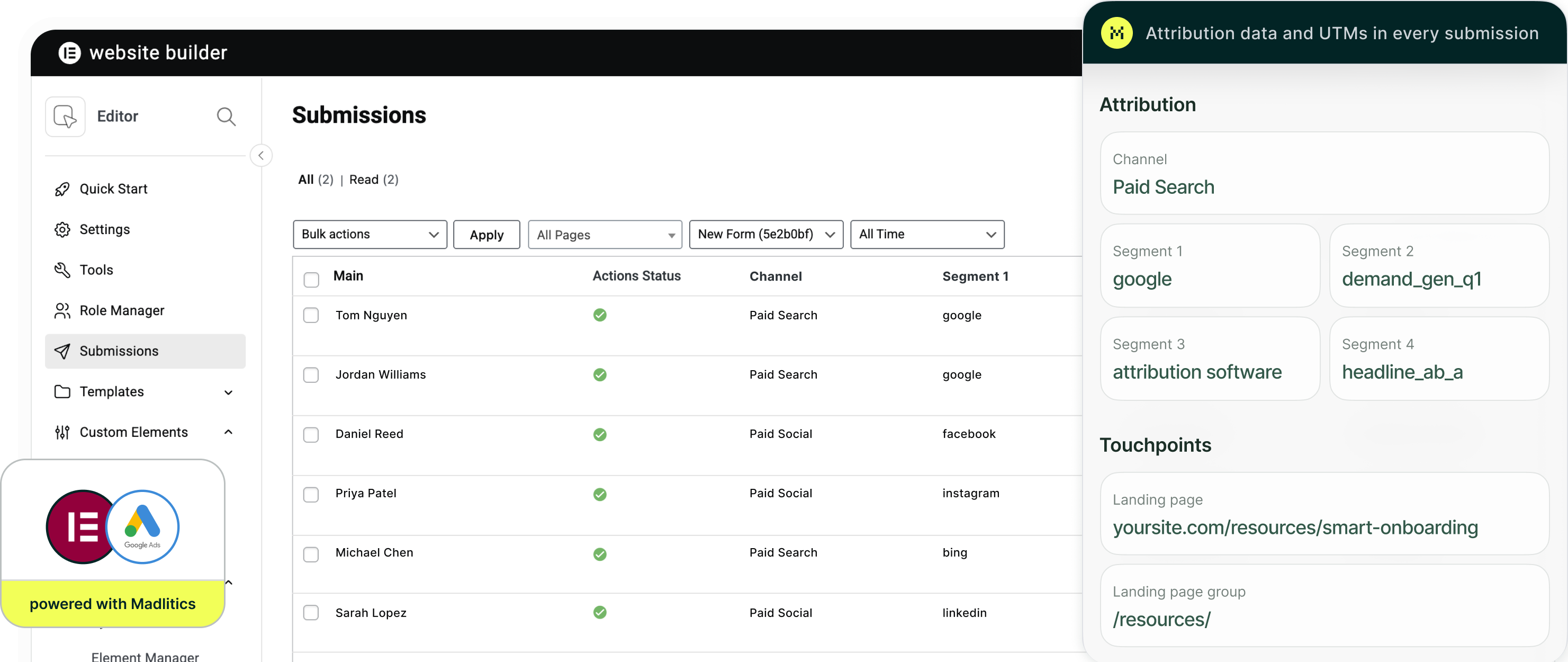The width and height of the screenshot is (1568, 662).
Task: Click Priya Patel's green status checkmark
Action: pos(600,494)
